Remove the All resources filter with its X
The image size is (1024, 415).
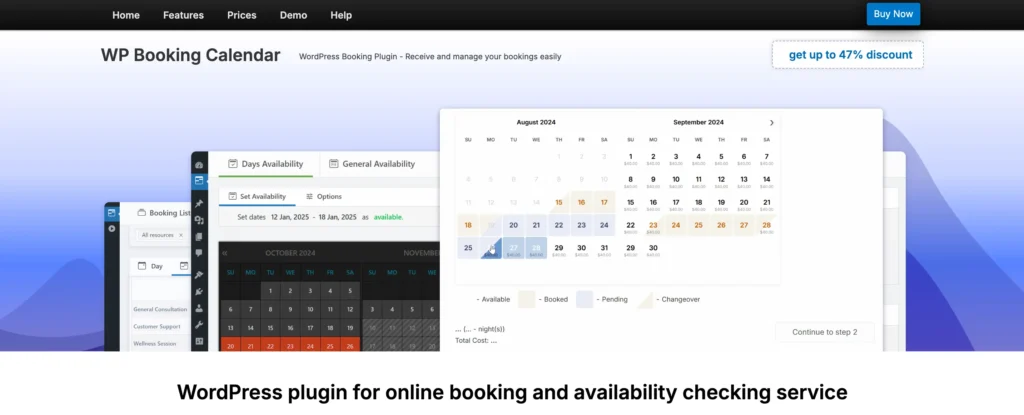pyautogui.click(x=181, y=235)
